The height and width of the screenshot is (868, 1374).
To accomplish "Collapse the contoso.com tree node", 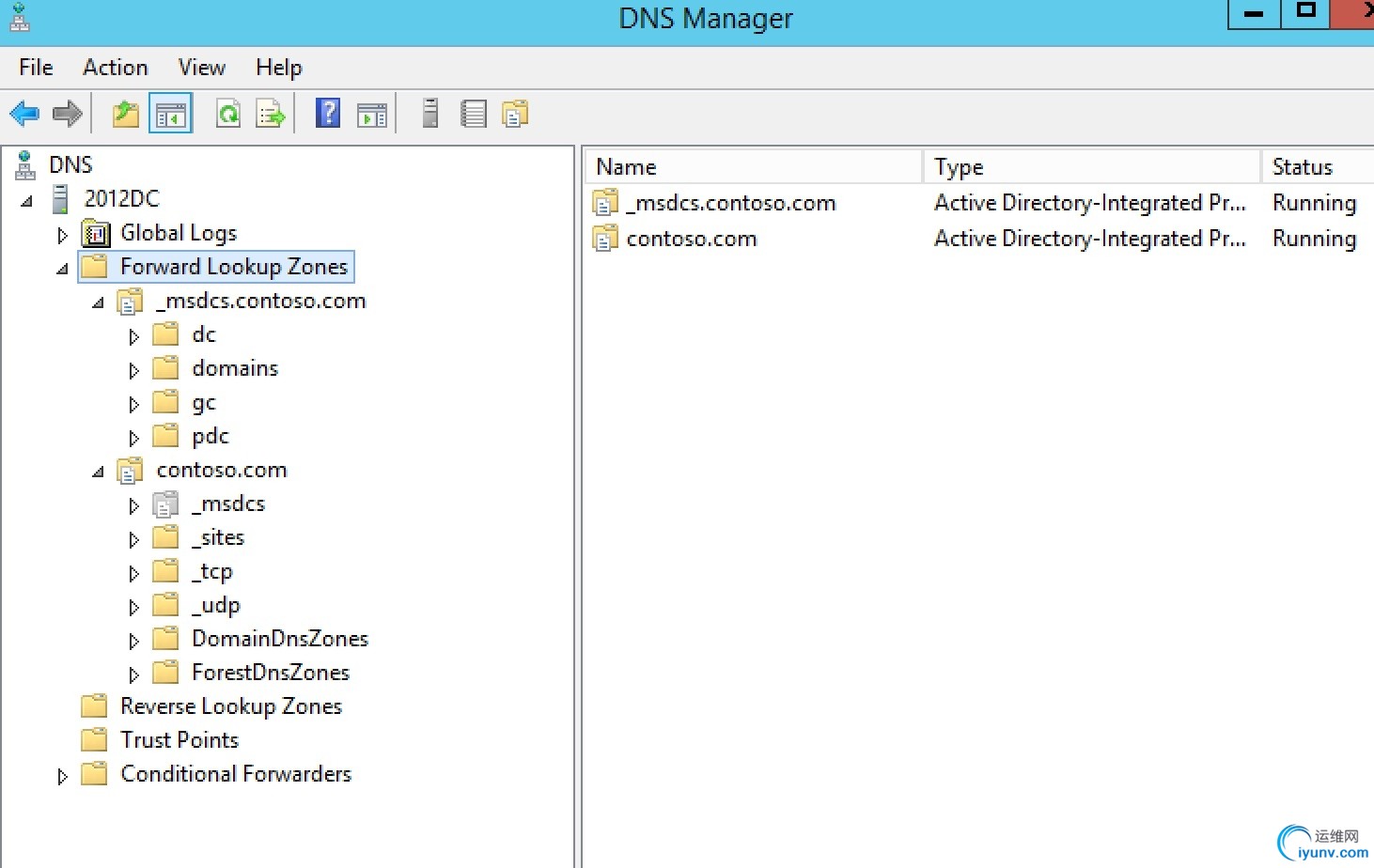I will 99,472.
